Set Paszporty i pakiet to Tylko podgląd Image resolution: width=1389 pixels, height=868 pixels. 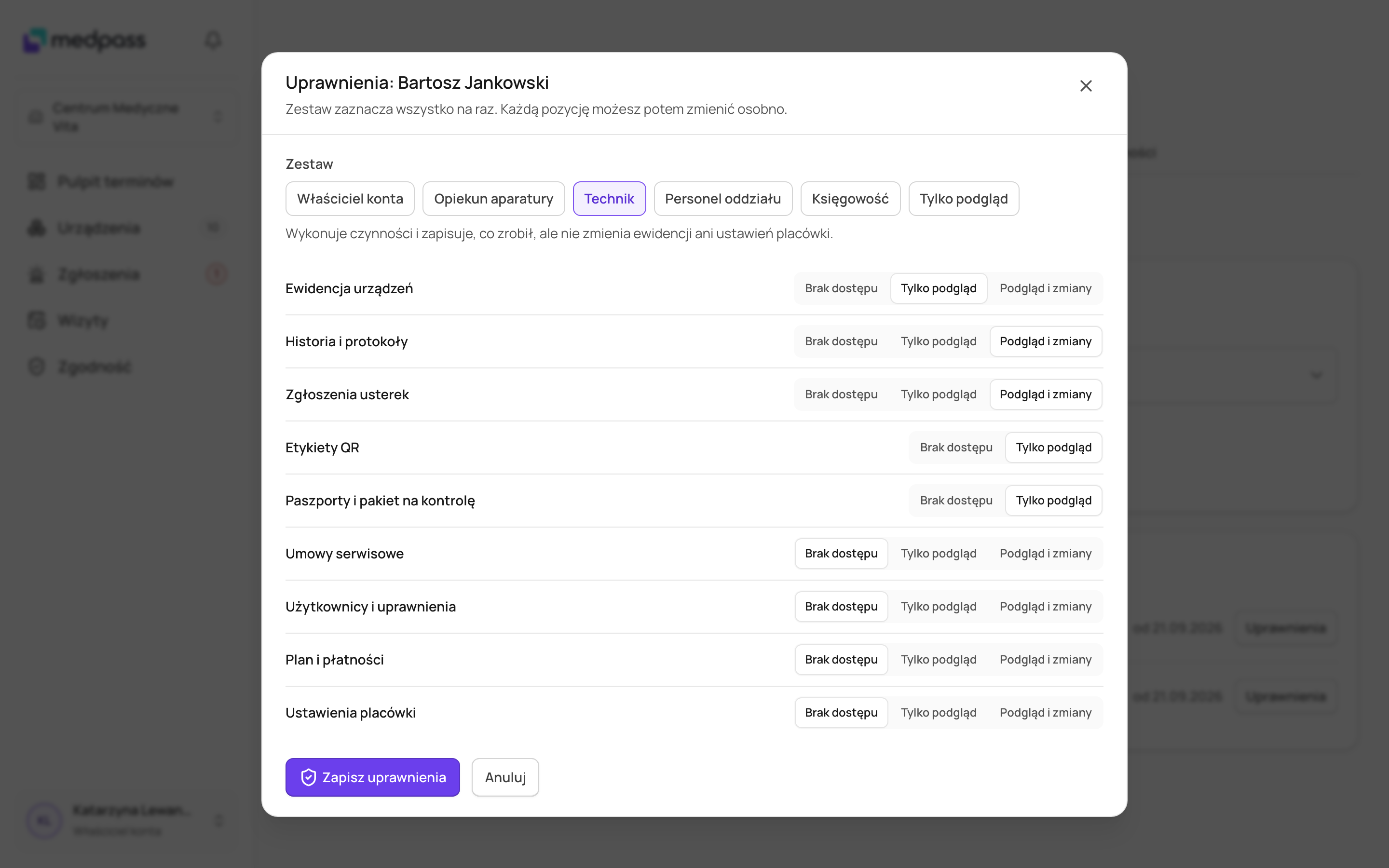pyautogui.click(x=1054, y=501)
